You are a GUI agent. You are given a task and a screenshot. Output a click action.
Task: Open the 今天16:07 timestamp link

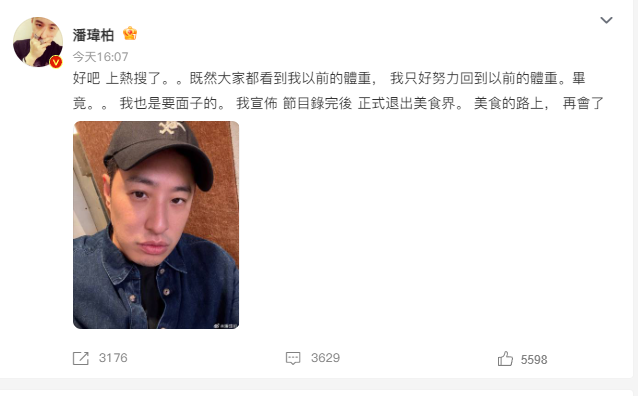click(x=101, y=57)
